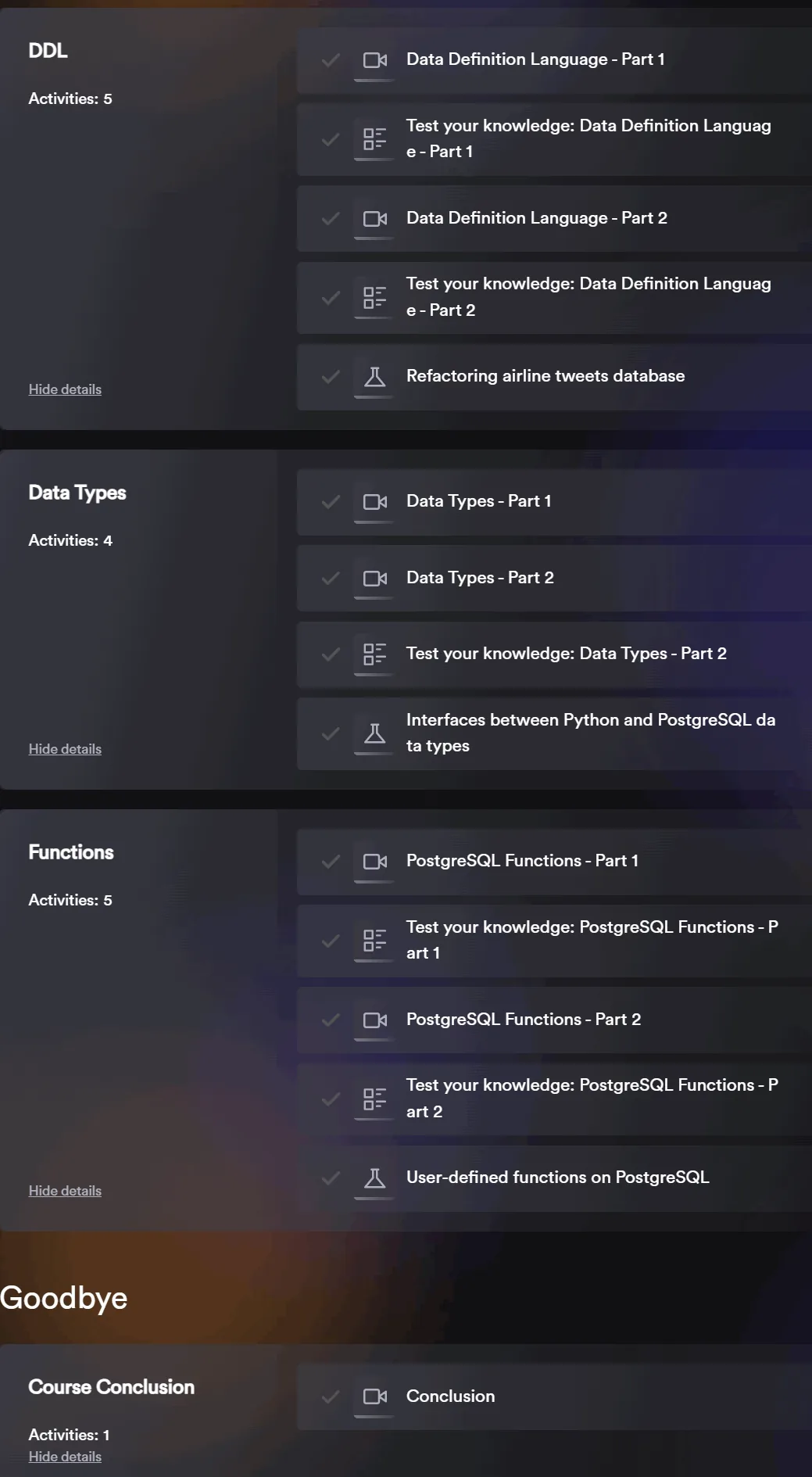This screenshot has width=812, height=1477.
Task: Click flask icon for Refactoring airline tweets database
Action: [x=375, y=377]
